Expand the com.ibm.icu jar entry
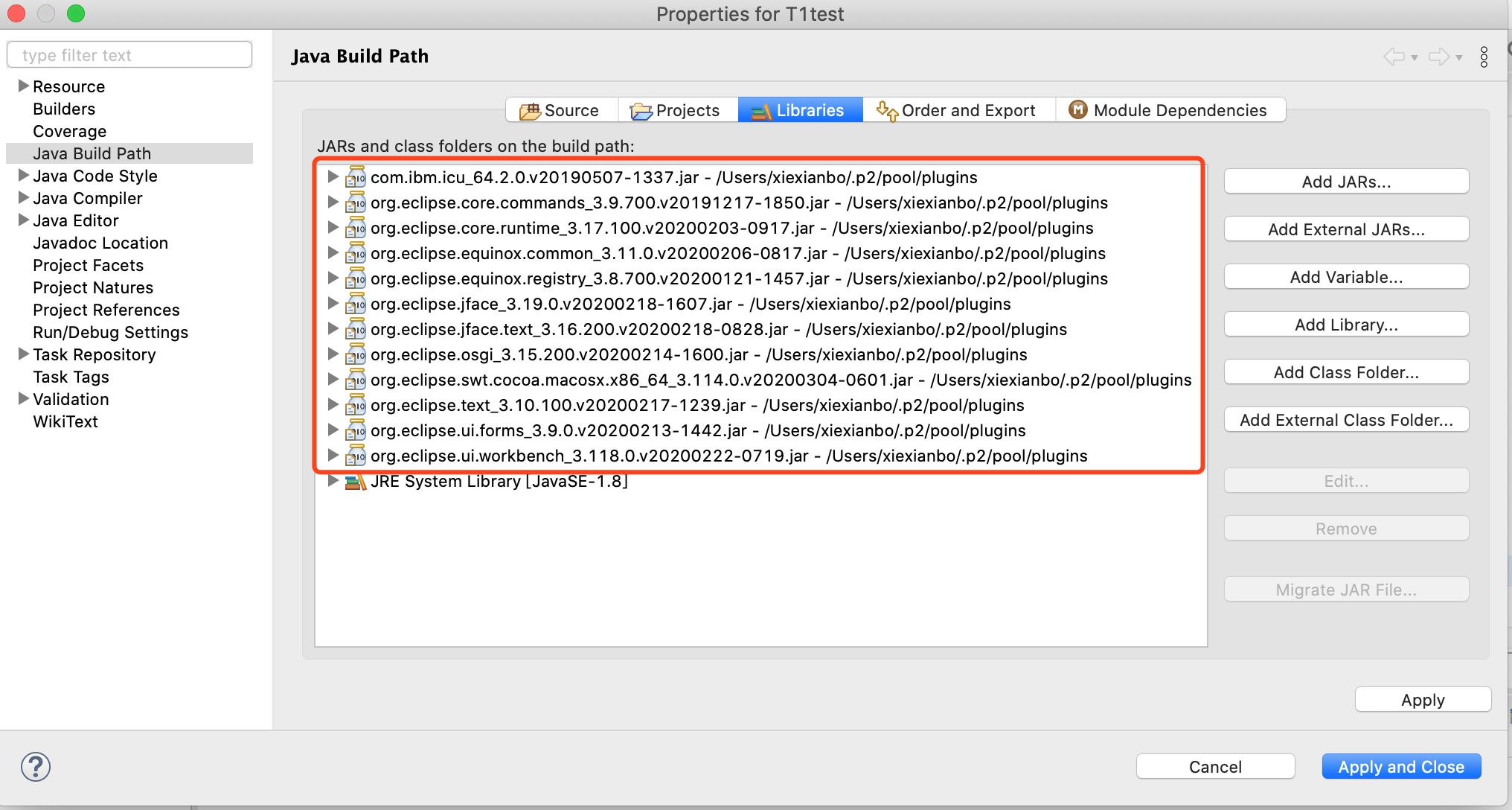 [333, 177]
